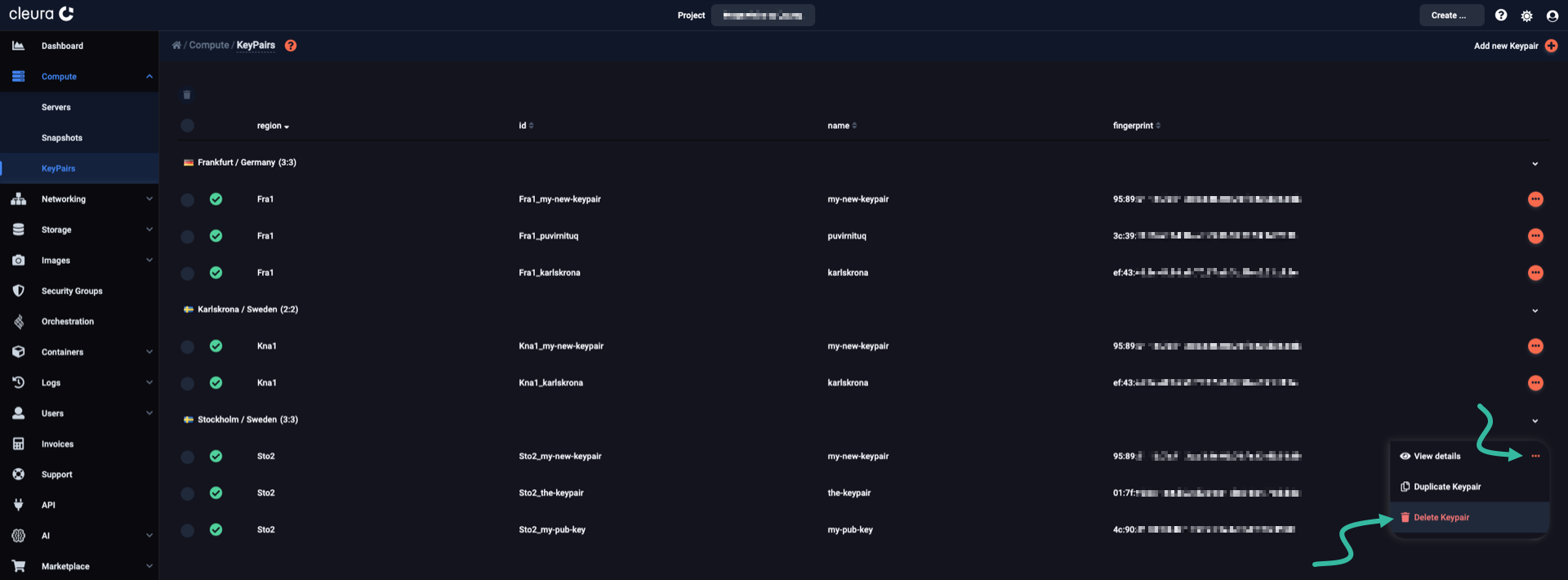Open settings gear in top bar
Viewport: 1568px width, 580px height.
coord(1526,16)
